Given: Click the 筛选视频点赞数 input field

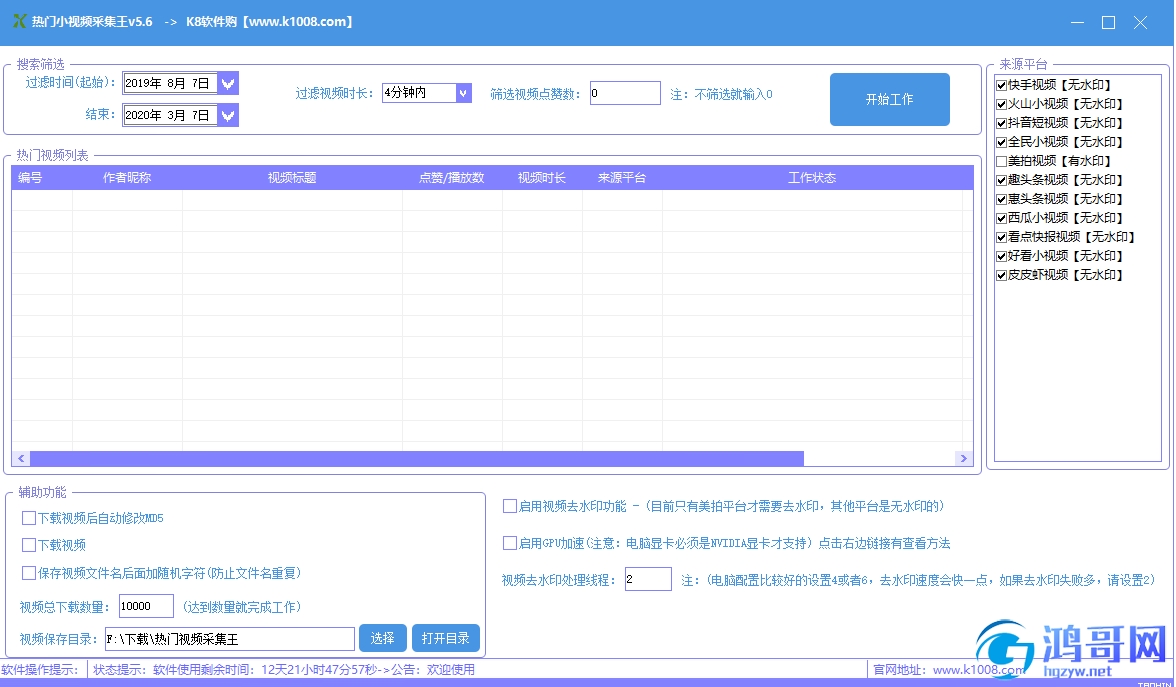Looking at the screenshot, I should pyautogui.click(x=625, y=93).
